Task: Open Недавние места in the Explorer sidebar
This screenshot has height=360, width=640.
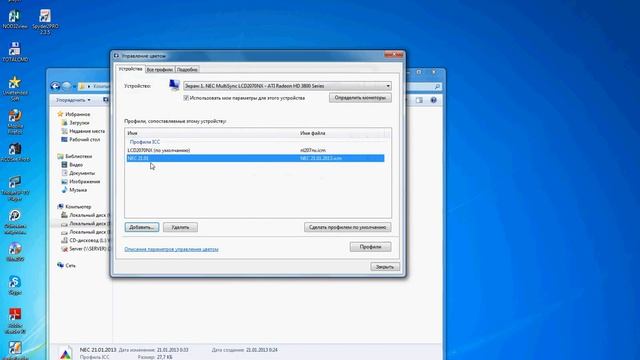Action: (83, 131)
